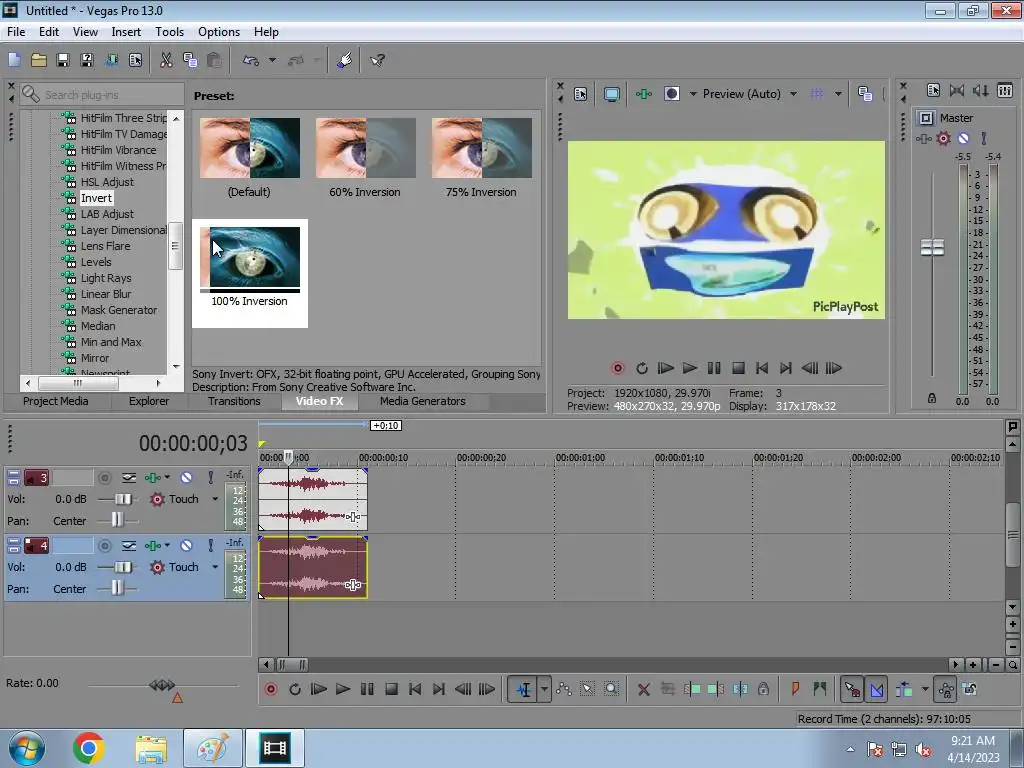Click Play in the timeline transport bar
The width and height of the screenshot is (1024, 768).
tap(342, 689)
